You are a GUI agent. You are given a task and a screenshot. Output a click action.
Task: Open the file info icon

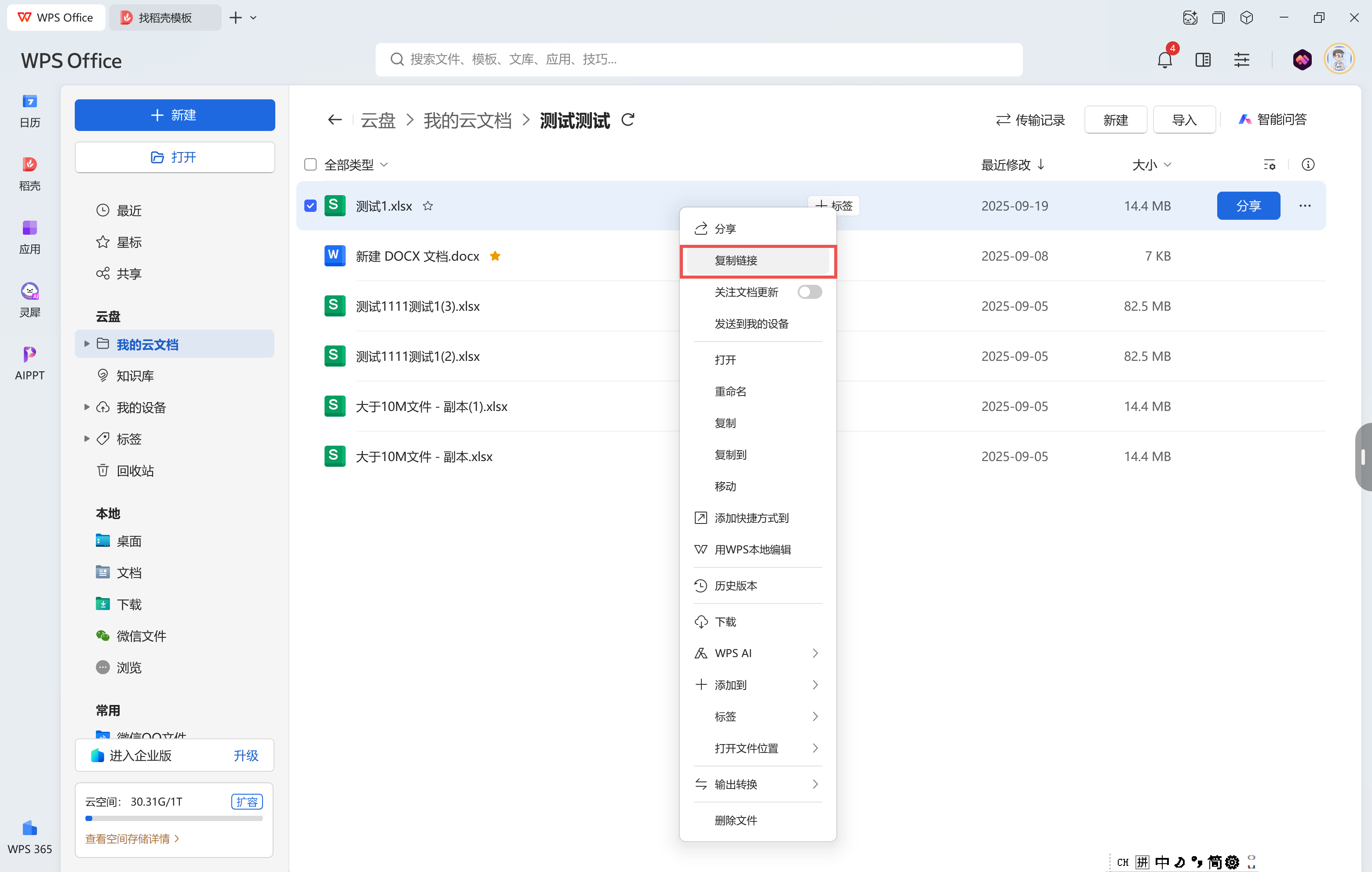pyautogui.click(x=1308, y=165)
